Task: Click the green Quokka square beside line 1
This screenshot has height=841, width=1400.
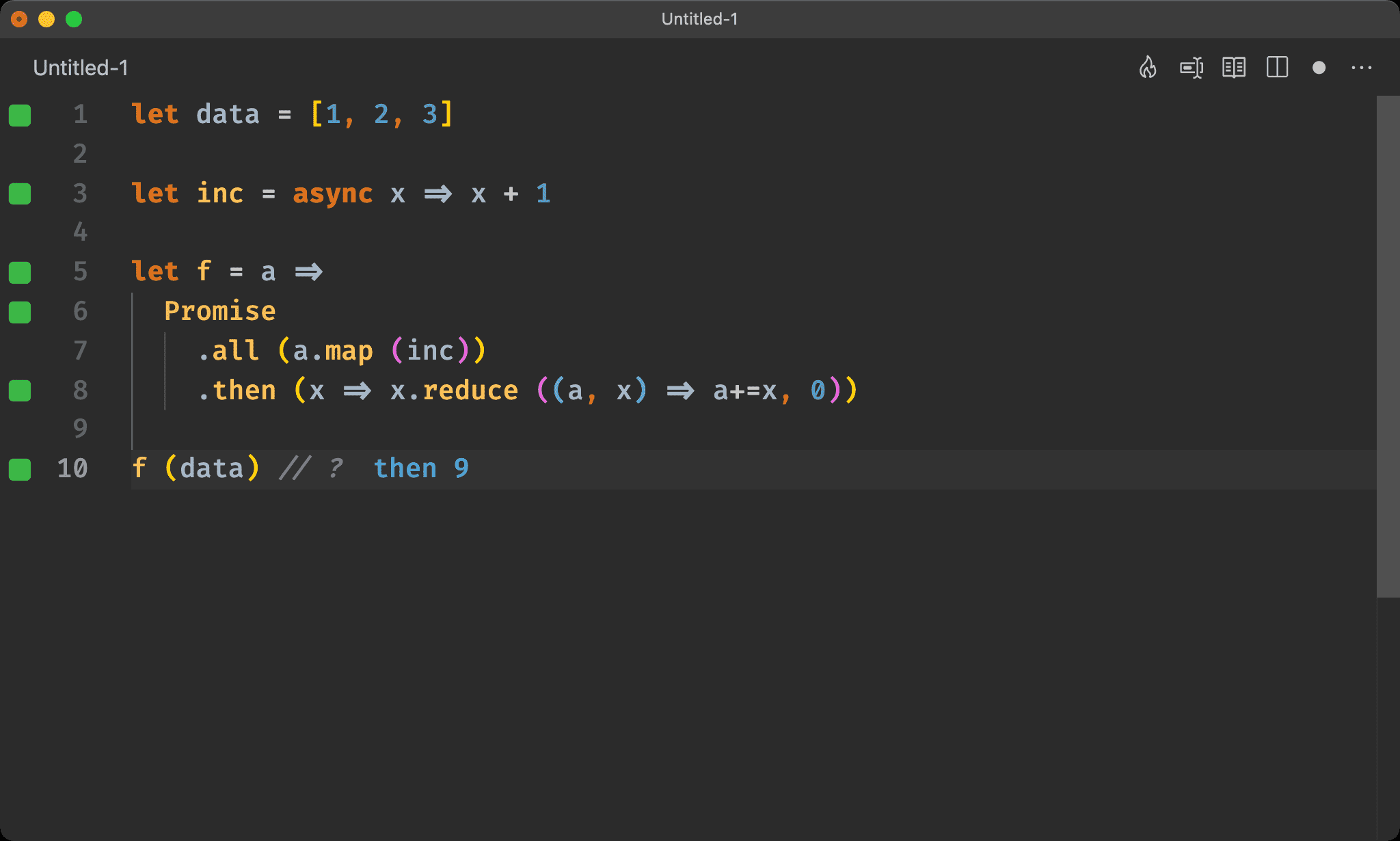Action: pos(20,116)
